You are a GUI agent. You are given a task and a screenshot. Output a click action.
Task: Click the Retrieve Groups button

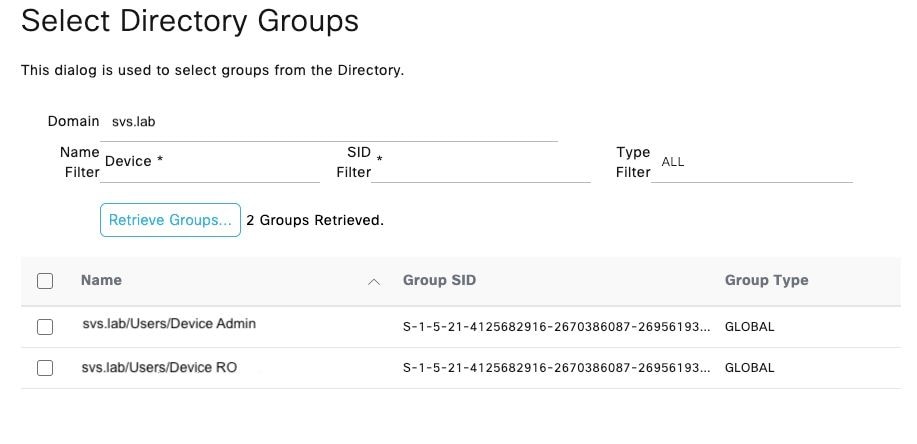pyautogui.click(x=170, y=220)
